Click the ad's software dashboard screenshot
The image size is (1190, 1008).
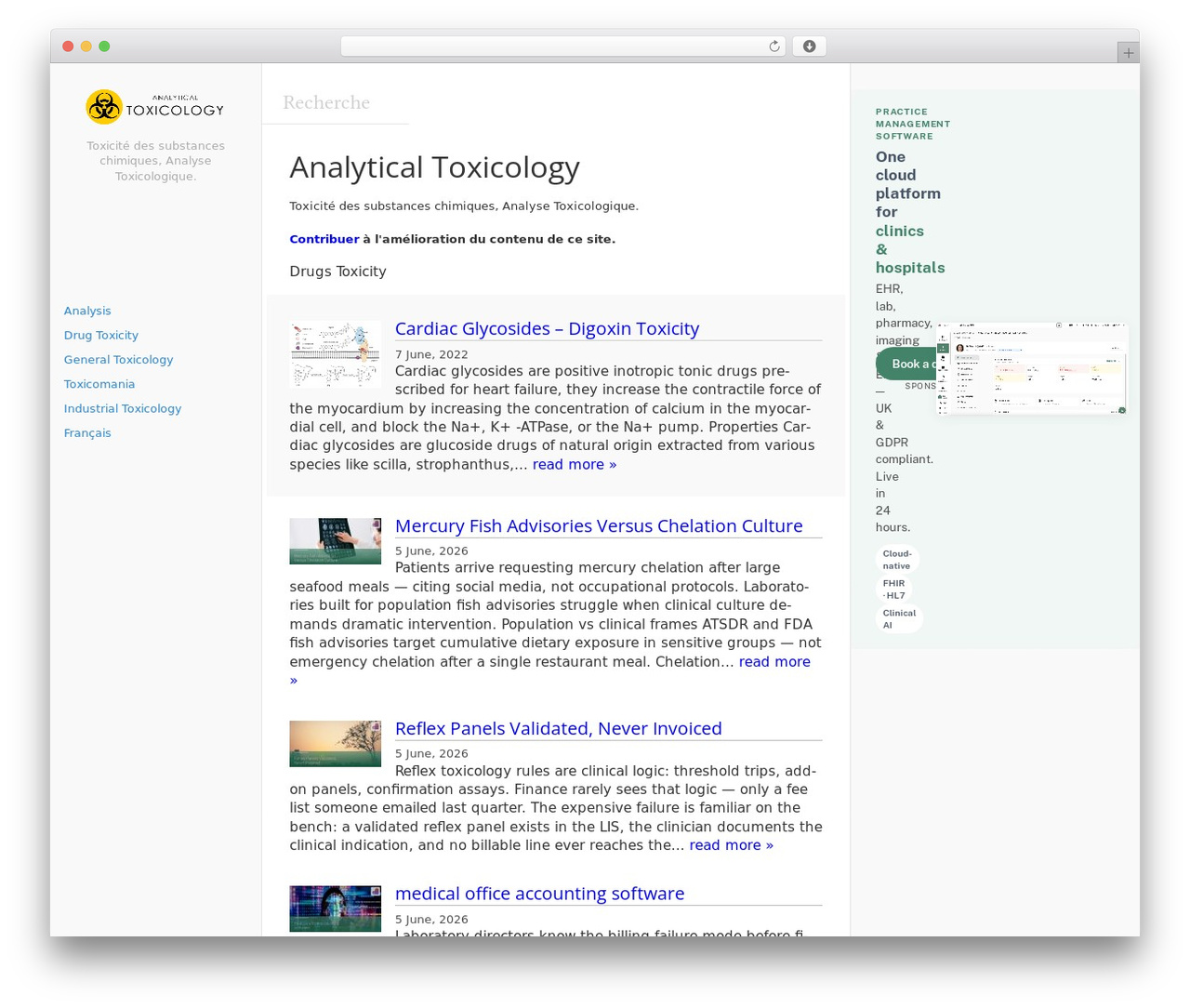(x=1032, y=368)
